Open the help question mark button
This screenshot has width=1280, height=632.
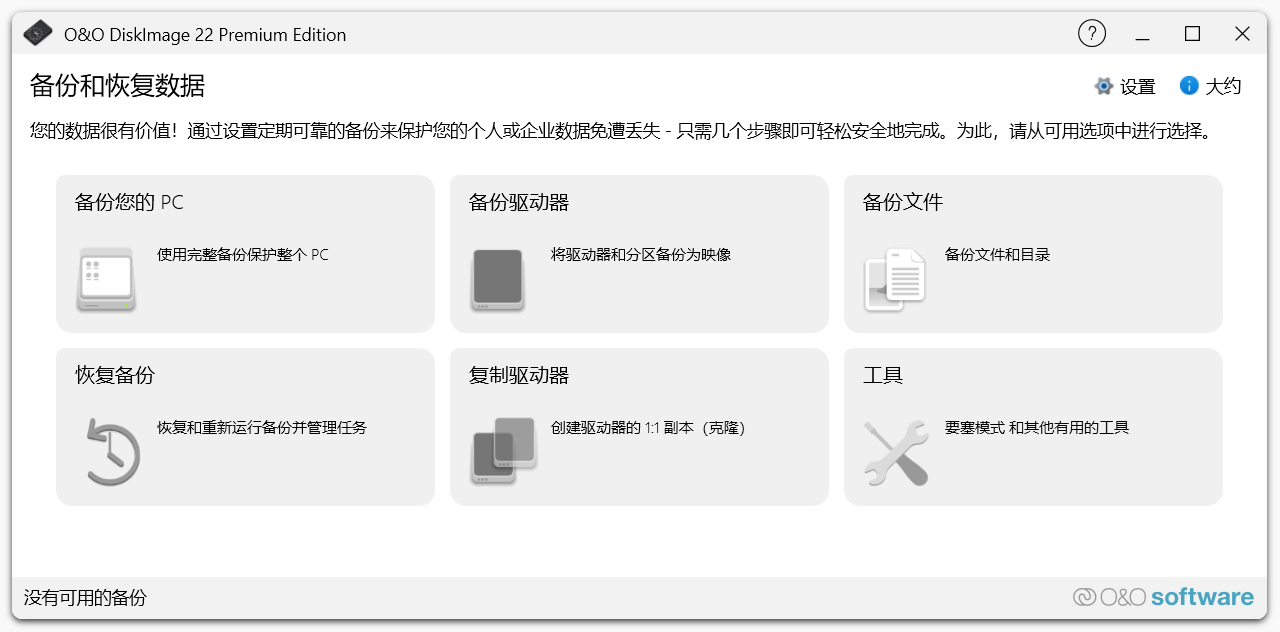point(1092,33)
